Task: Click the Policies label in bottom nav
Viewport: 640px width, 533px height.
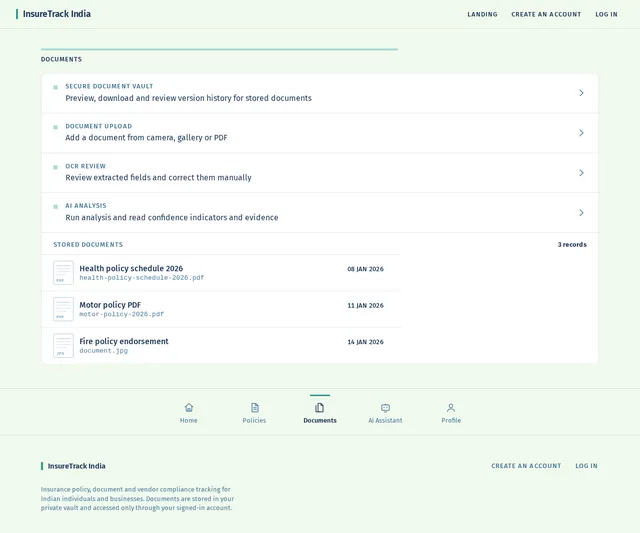Action: tap(254, 420)
